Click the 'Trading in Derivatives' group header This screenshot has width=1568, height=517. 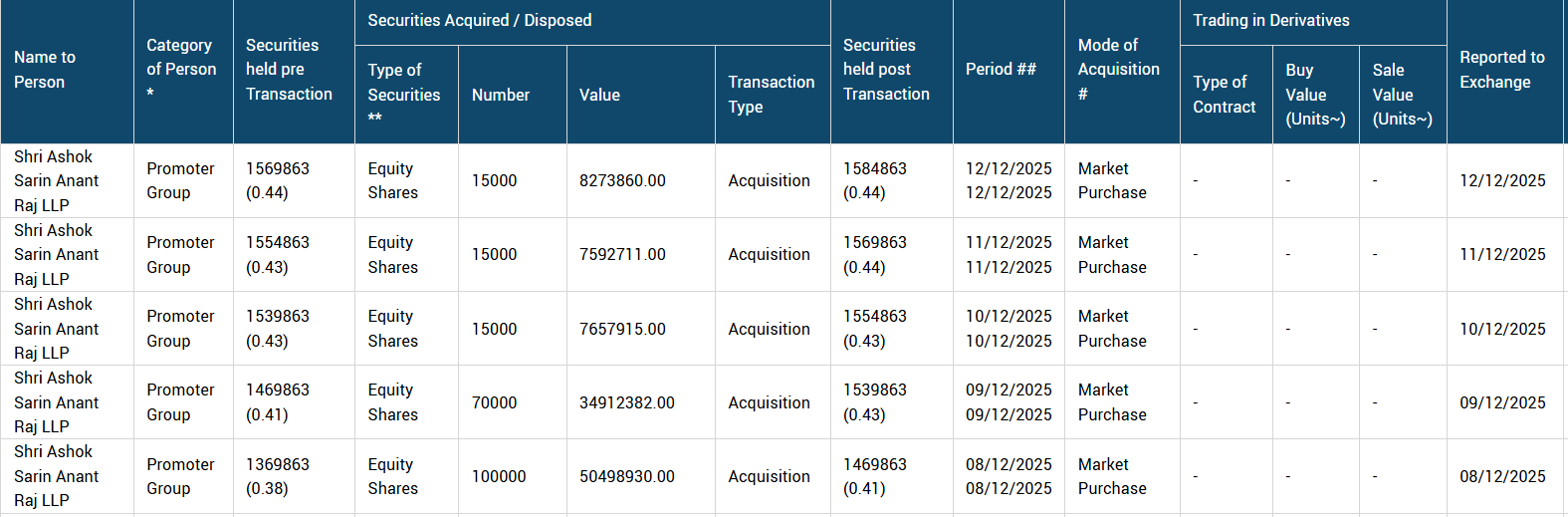1271,21
